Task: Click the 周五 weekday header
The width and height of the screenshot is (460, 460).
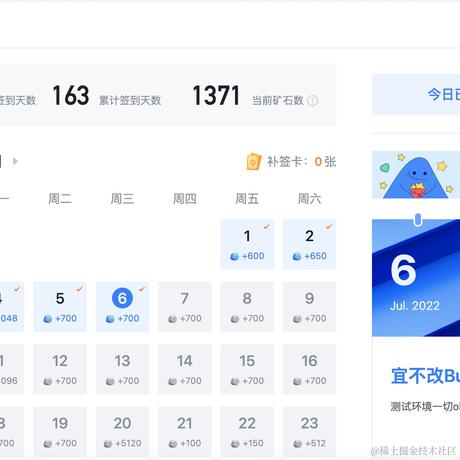Action: click(247, 199)
